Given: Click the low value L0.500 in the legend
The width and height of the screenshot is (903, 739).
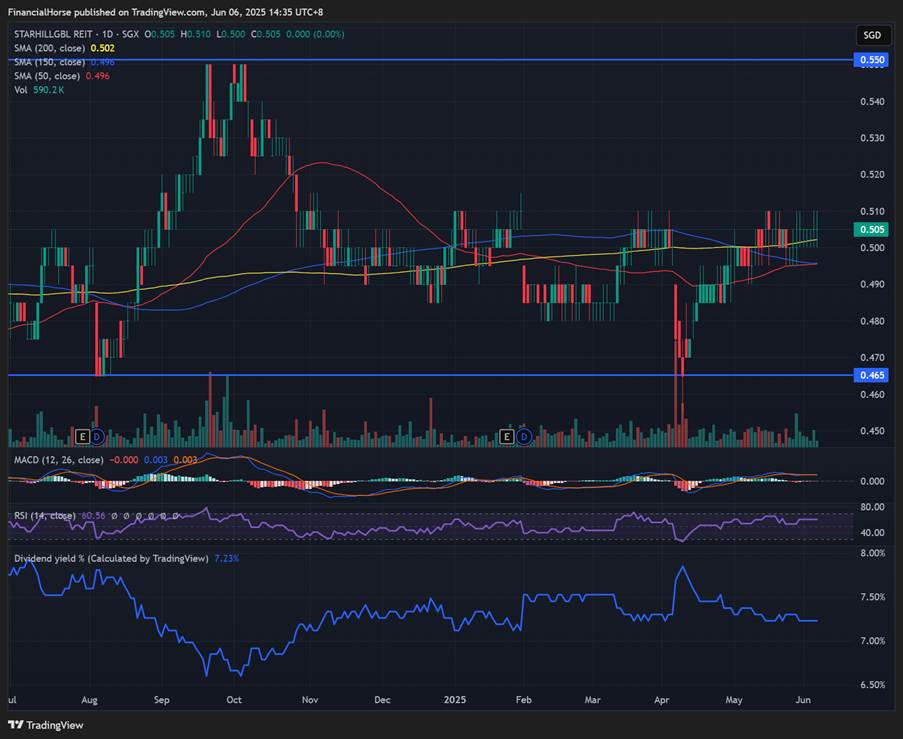Looking at the screenshot, I should [x=231, y=35].
